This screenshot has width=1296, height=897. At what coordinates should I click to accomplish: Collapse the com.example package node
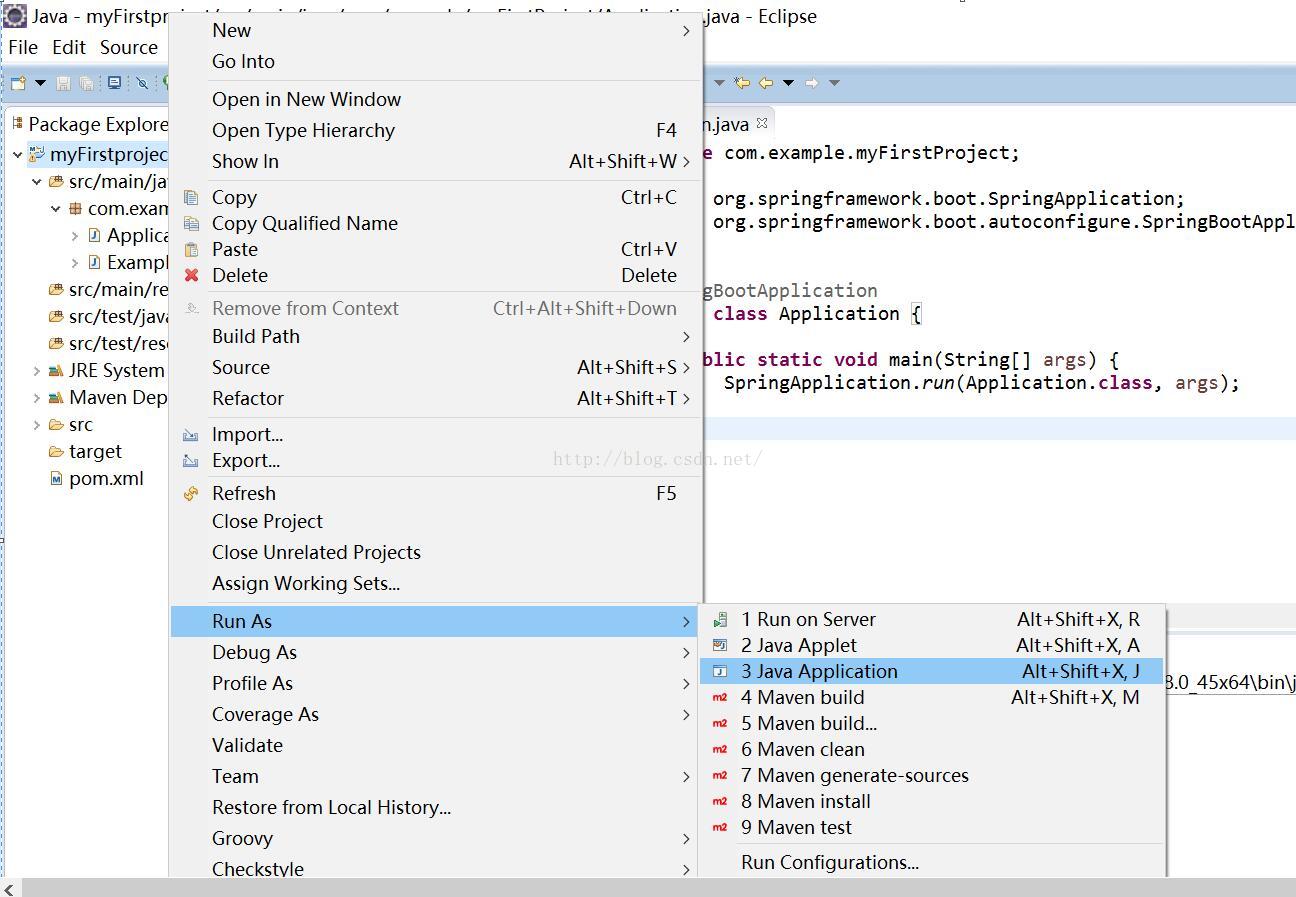pyautogui.click(x=56, y=209)
